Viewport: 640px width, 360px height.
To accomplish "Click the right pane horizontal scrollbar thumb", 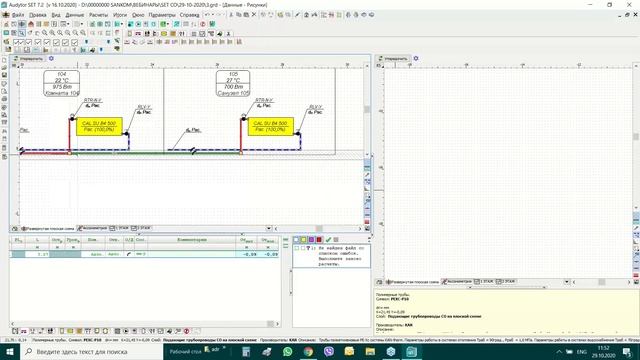I will [602, 282].
